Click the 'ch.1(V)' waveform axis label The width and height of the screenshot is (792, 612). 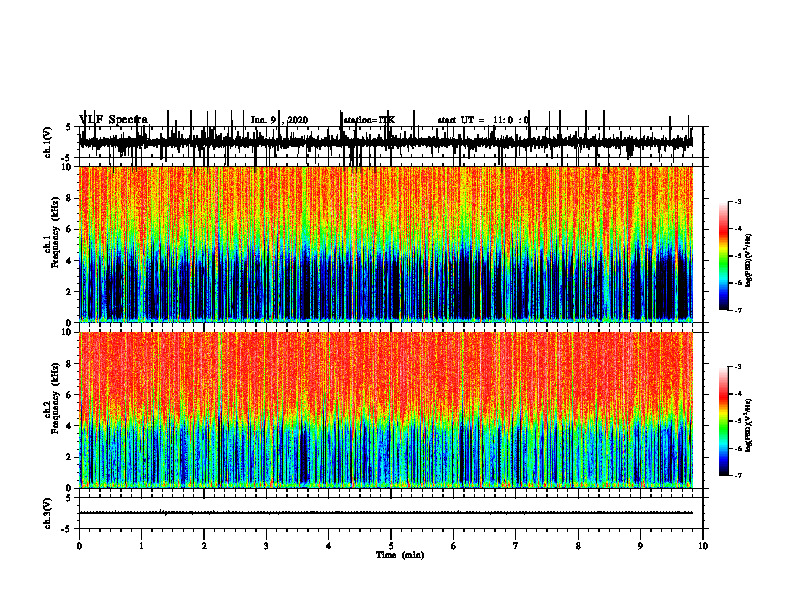point(47,142)
